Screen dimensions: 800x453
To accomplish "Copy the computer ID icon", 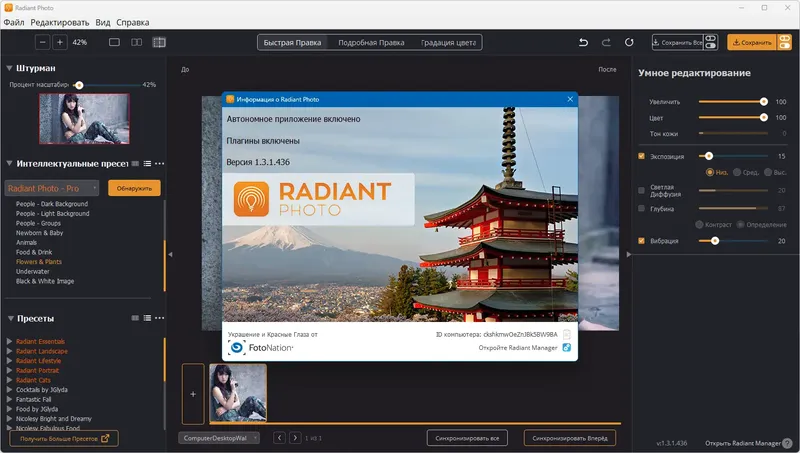I will tap(566, 335).
